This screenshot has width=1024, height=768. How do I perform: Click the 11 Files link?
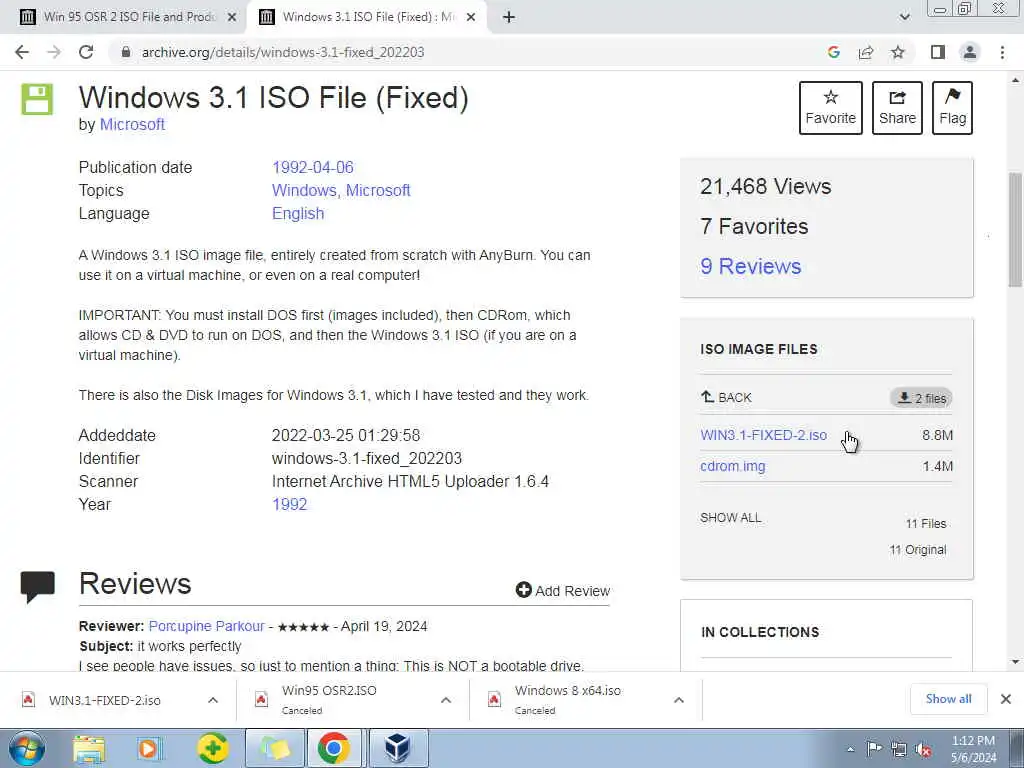(x=926, y=524)
